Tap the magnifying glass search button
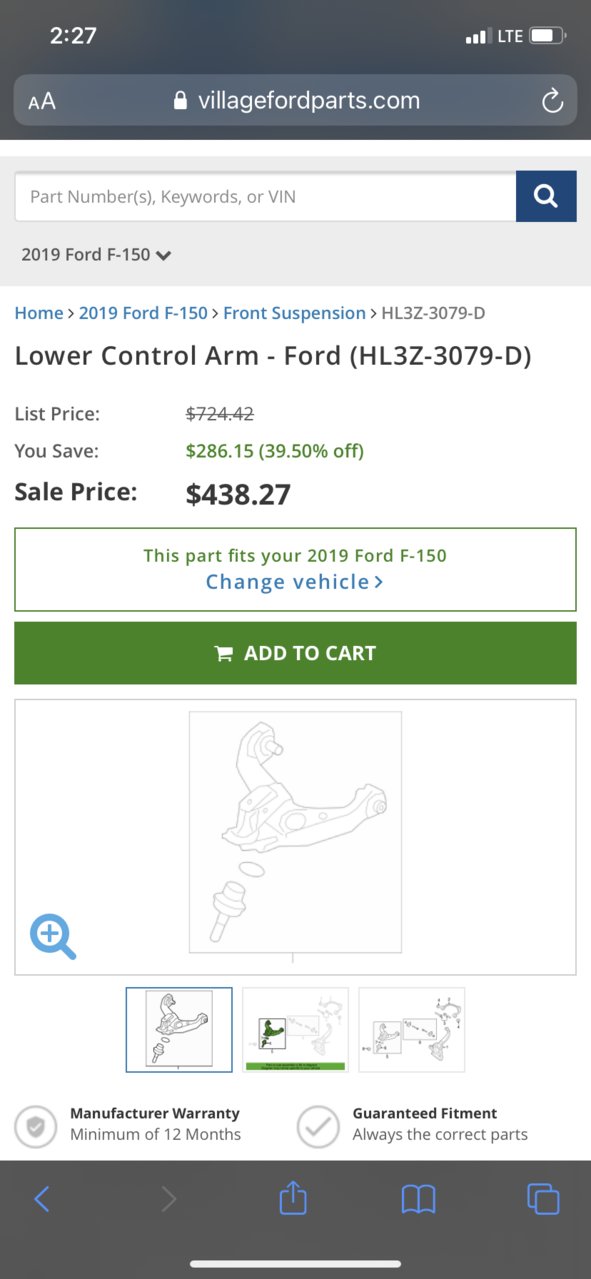591x1279 pixels. [546, 196]
